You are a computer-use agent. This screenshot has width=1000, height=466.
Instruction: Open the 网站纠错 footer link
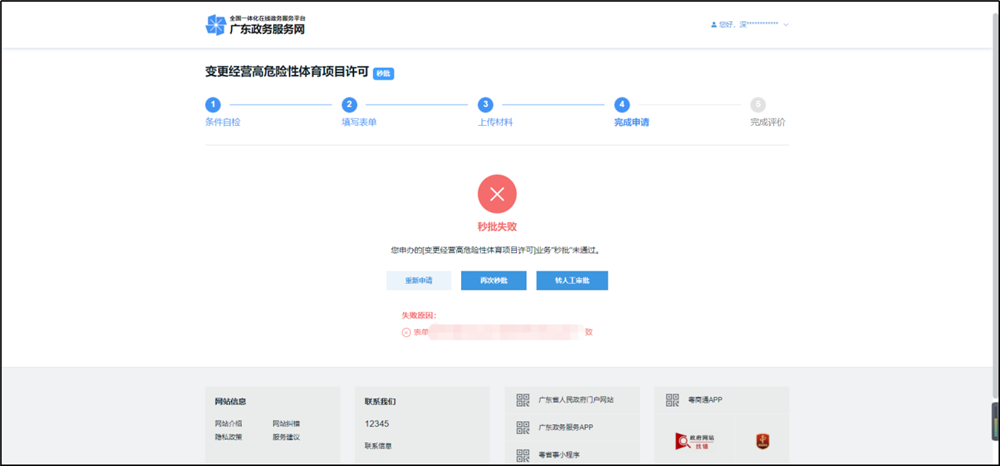click(x=286, y=423)
